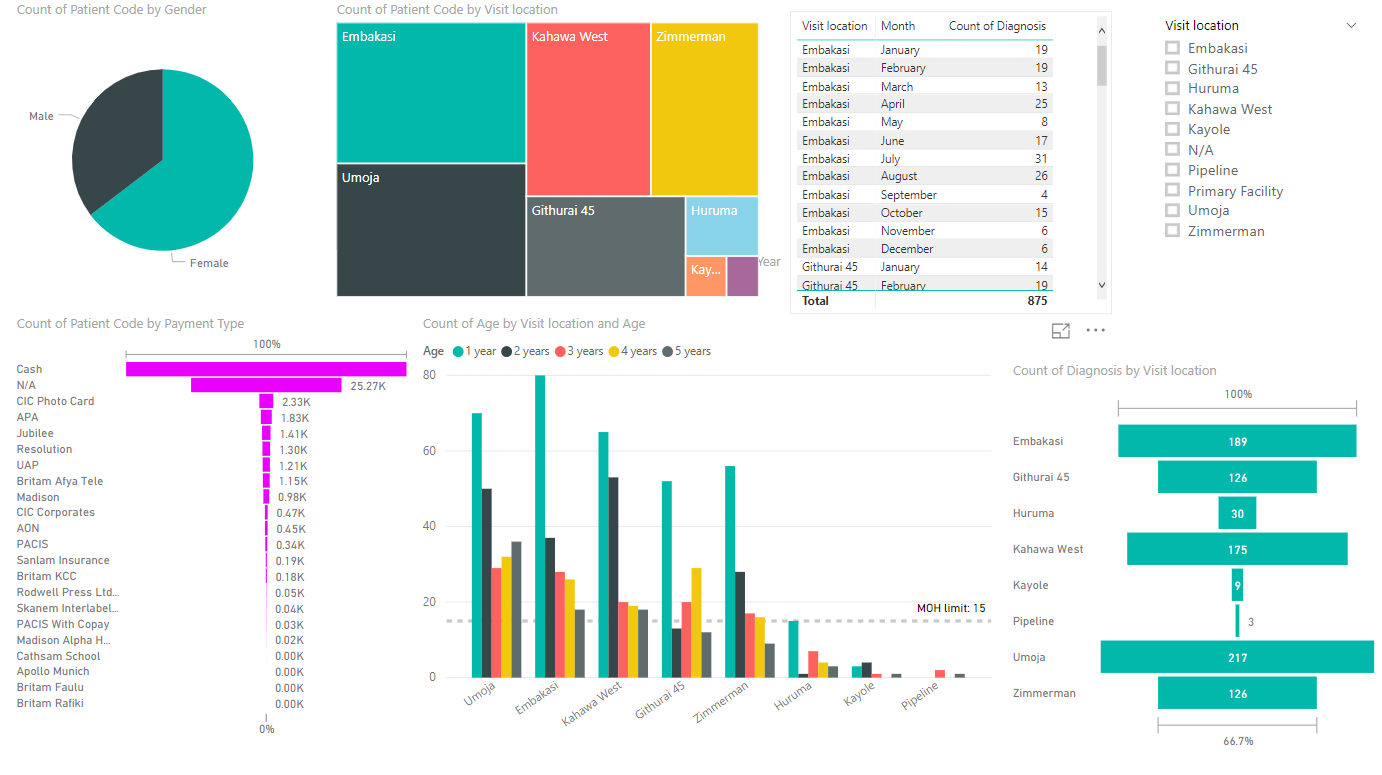Check the Pipeline slicer checkbox
The image size is (1382, 775).
[x=1172, y=170]
